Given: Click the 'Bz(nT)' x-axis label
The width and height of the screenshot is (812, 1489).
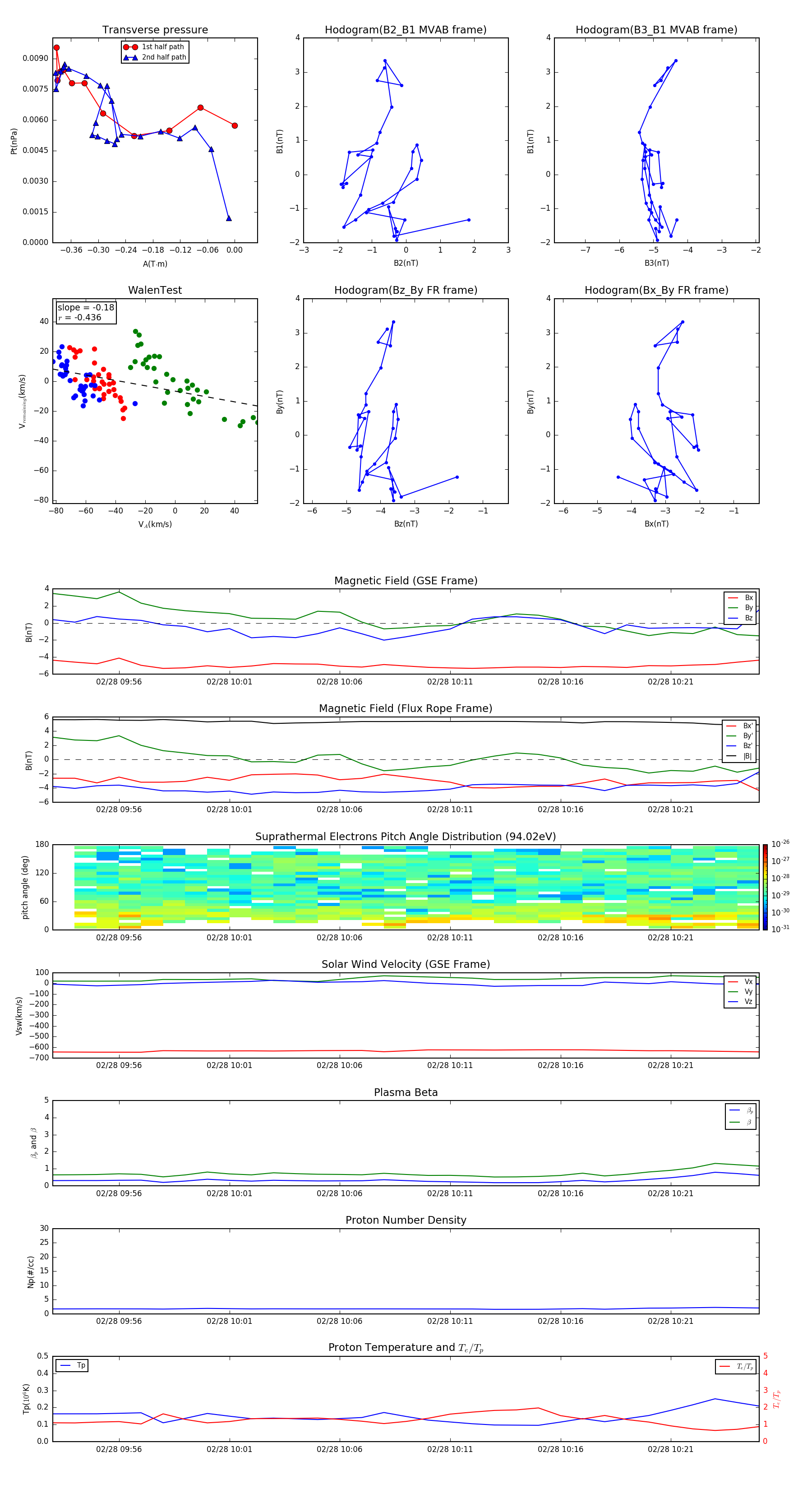Looking at the screenshot, I should pos(406,524).
